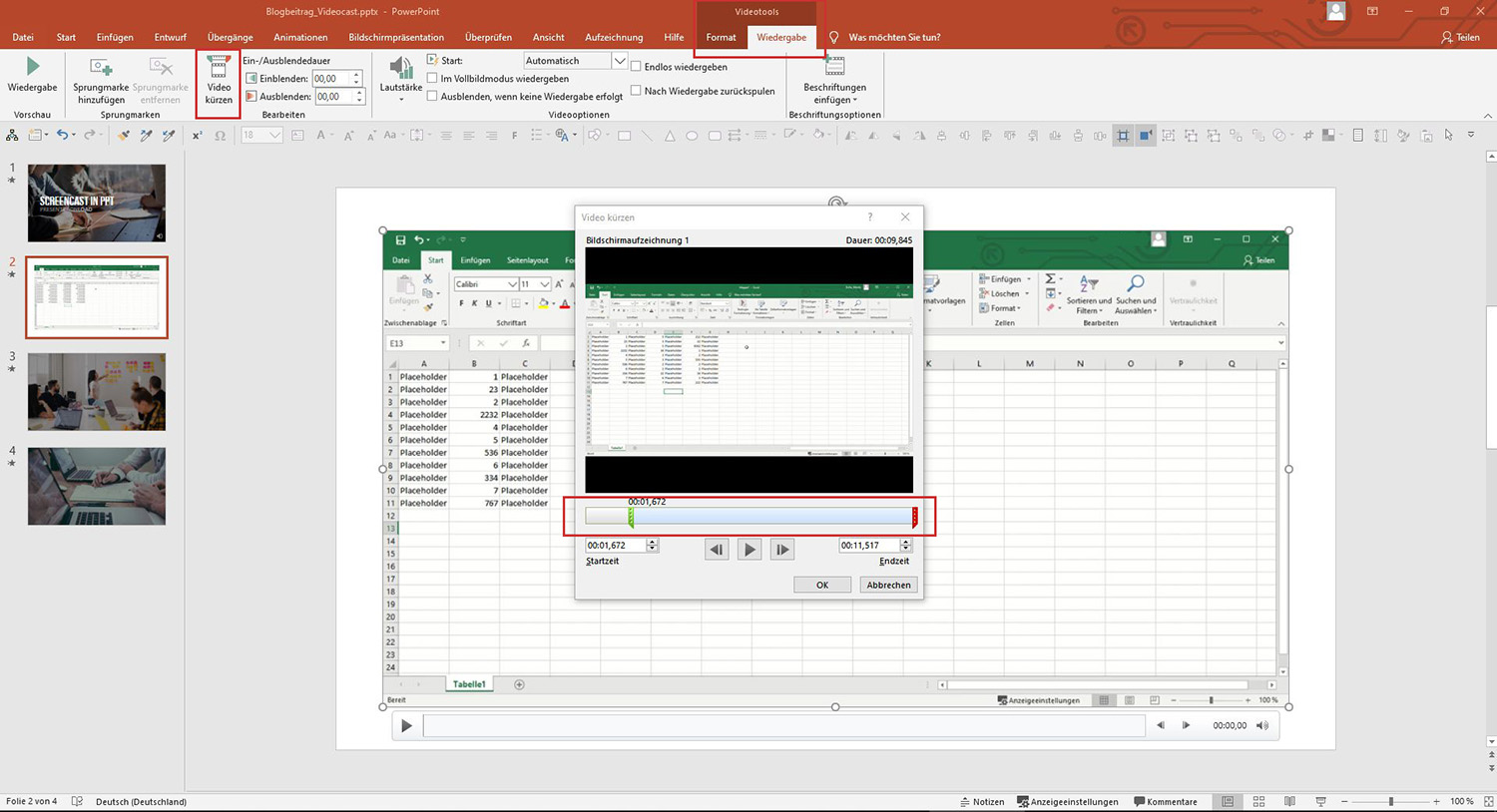1497x812 pixels.
Task: Switch to the Format tab under Videotools
Action: (x=721, y=37)
